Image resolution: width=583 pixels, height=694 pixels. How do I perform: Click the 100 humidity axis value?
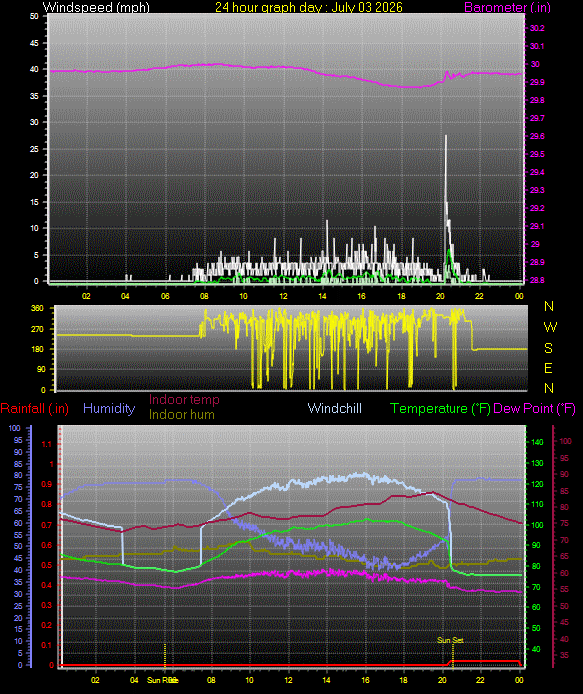tap(15, 428)
